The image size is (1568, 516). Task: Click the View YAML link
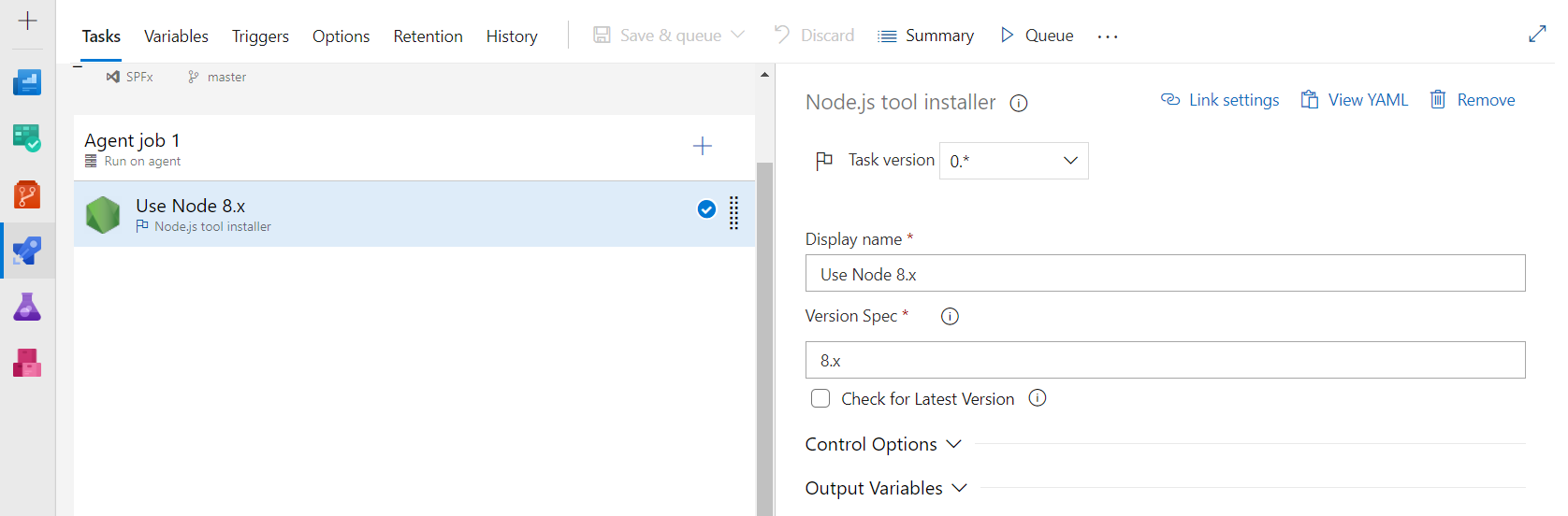(x=1354, y=100)
